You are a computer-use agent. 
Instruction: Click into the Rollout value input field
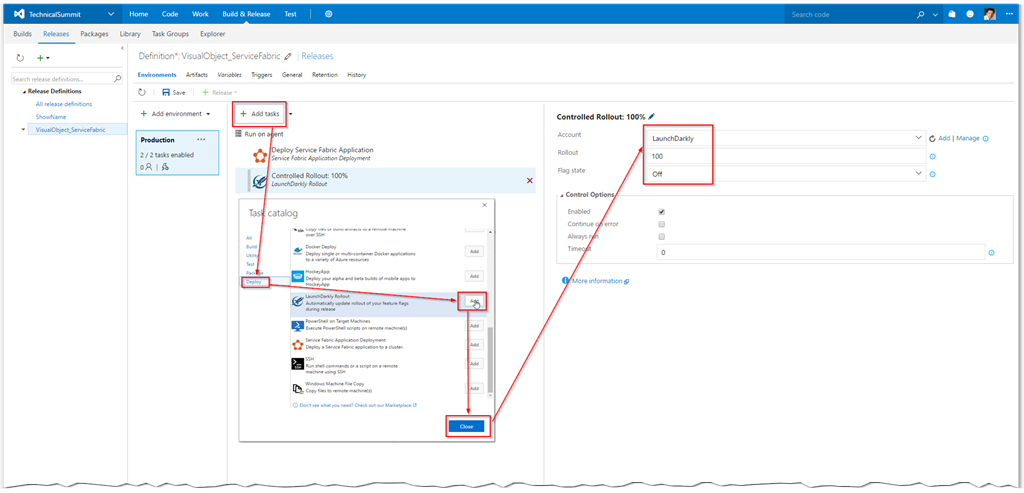[780, 156]
